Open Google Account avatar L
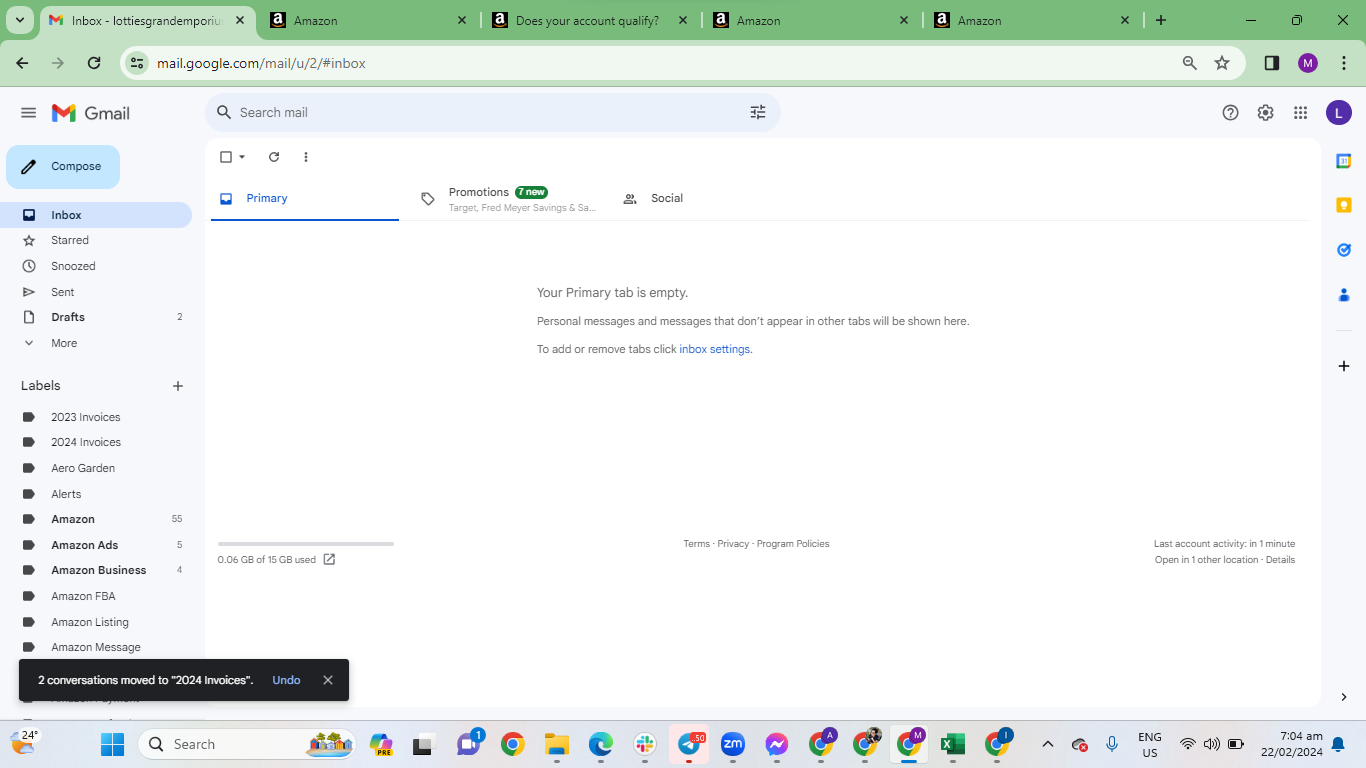 [1339, 113]
